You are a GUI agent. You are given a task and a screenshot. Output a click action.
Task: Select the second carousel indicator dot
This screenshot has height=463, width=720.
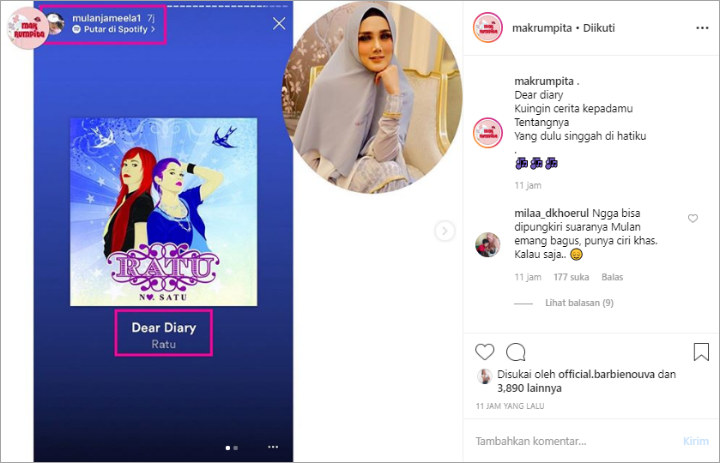[x=236, y=447]
